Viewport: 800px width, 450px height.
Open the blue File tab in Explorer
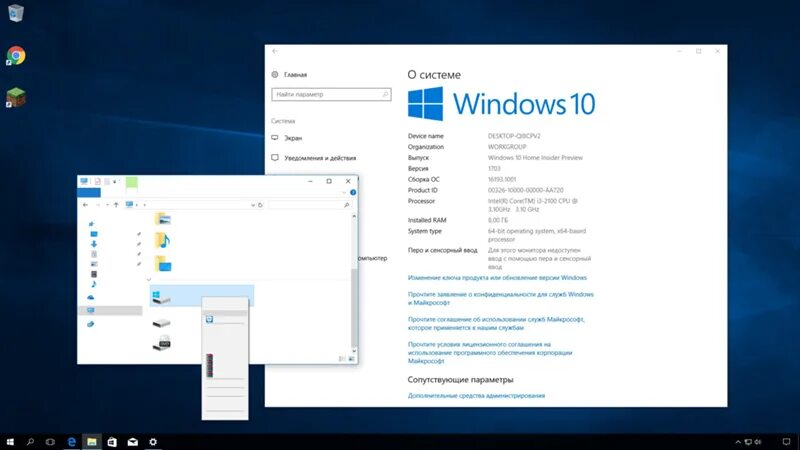tap(89, 192)
